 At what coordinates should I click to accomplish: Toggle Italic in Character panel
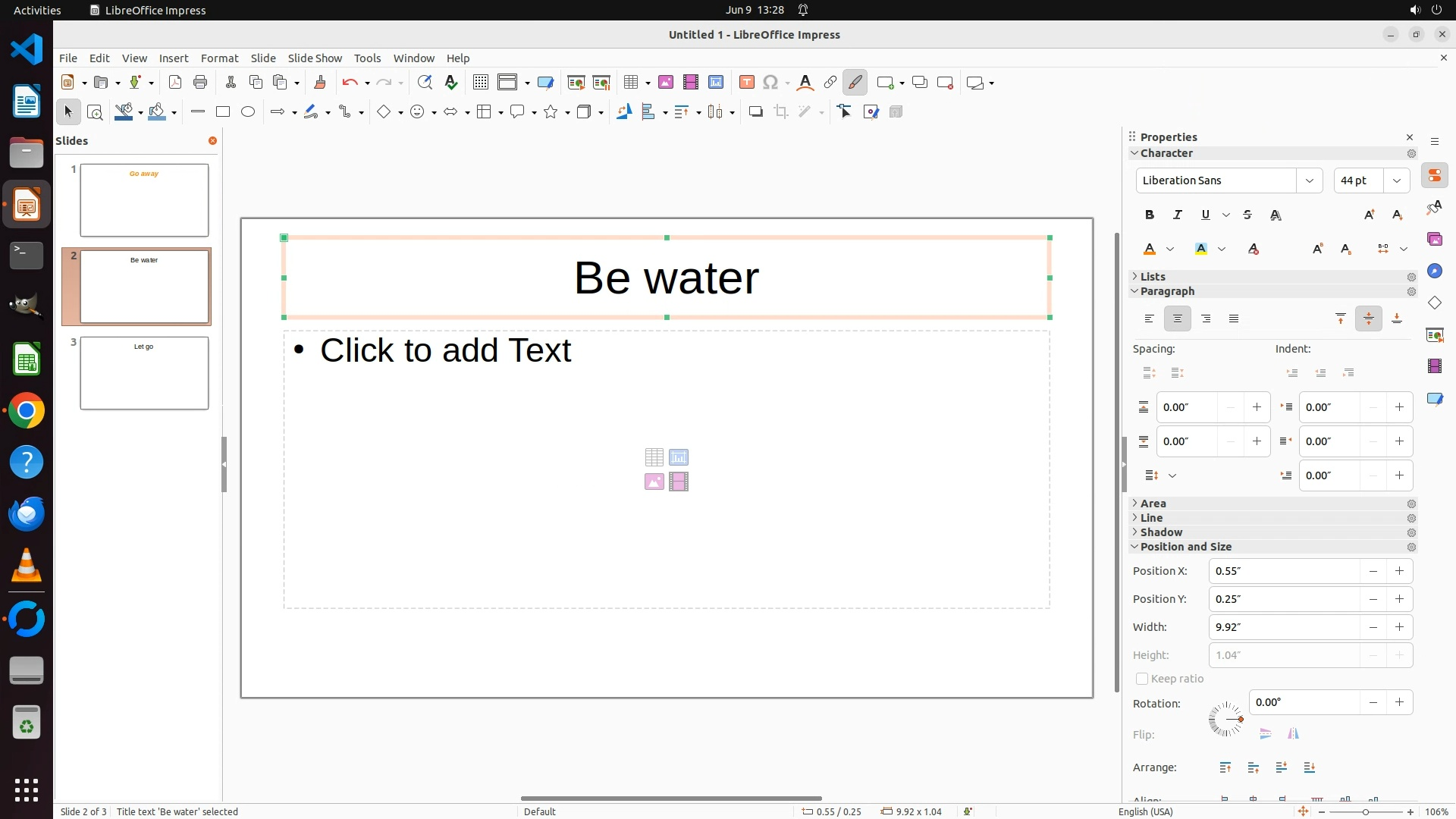tap(1177, 215)
